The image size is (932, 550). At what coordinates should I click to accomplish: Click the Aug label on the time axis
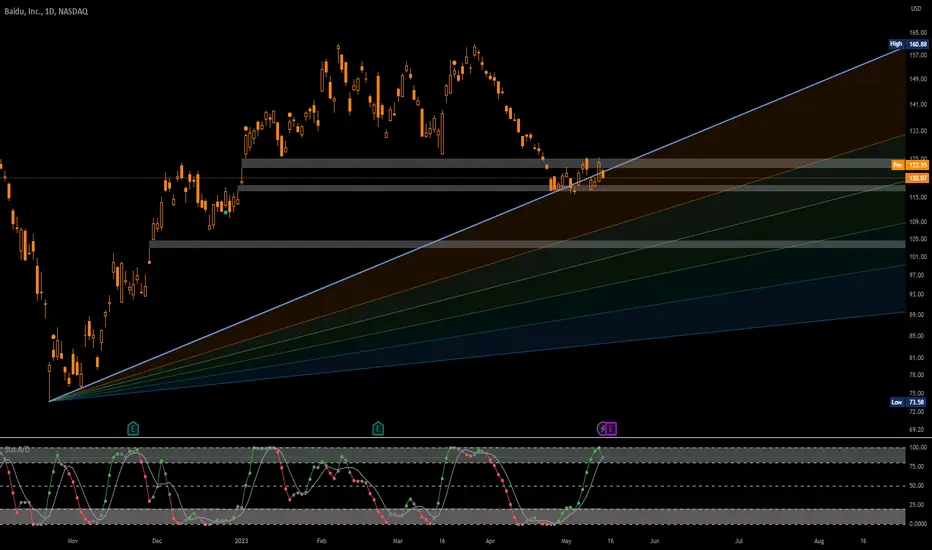tap(819, 541)
